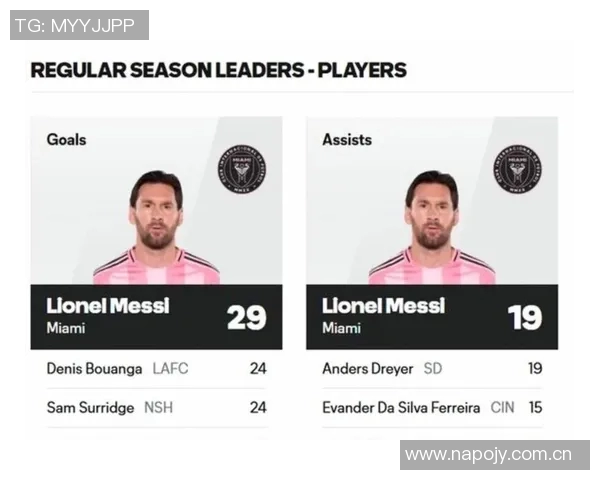
Task: Click the SD team abbreviation
Action: pyautogui.click(x=433, y=368)
